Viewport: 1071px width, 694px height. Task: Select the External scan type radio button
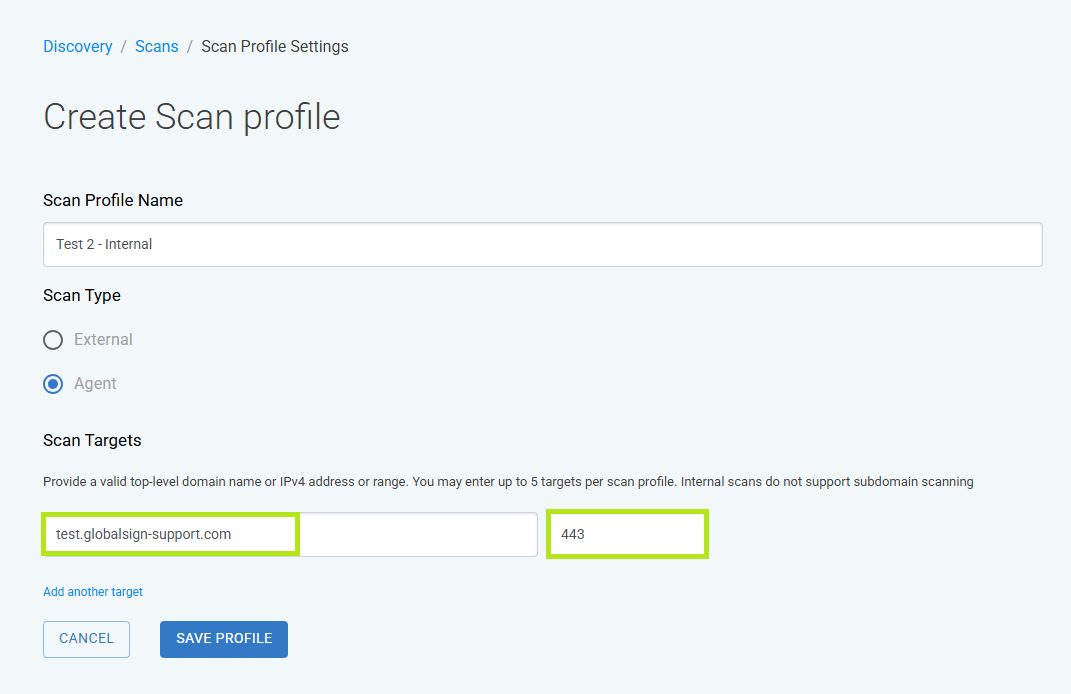(53, 339)
